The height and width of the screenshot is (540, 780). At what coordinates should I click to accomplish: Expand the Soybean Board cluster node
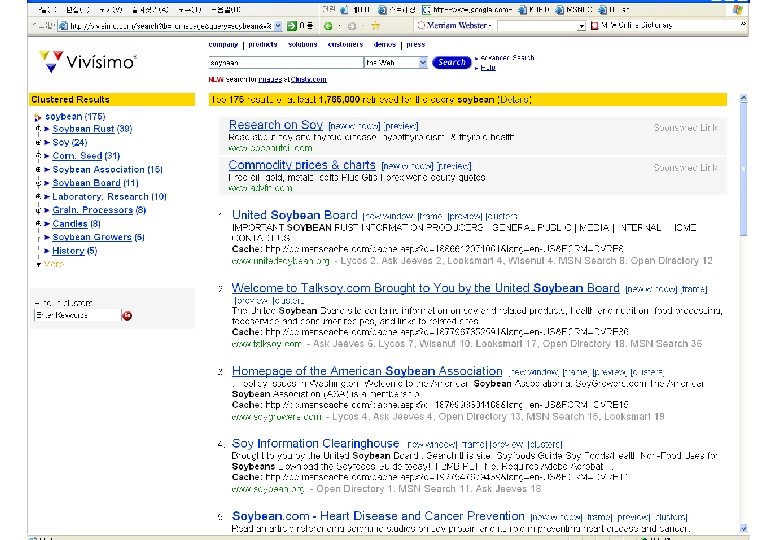pos(38,183)
